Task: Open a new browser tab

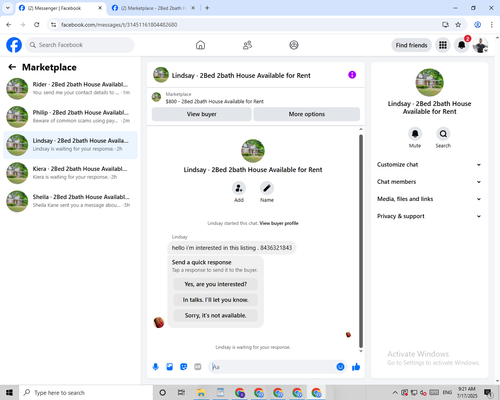Action: pos(207,8)
